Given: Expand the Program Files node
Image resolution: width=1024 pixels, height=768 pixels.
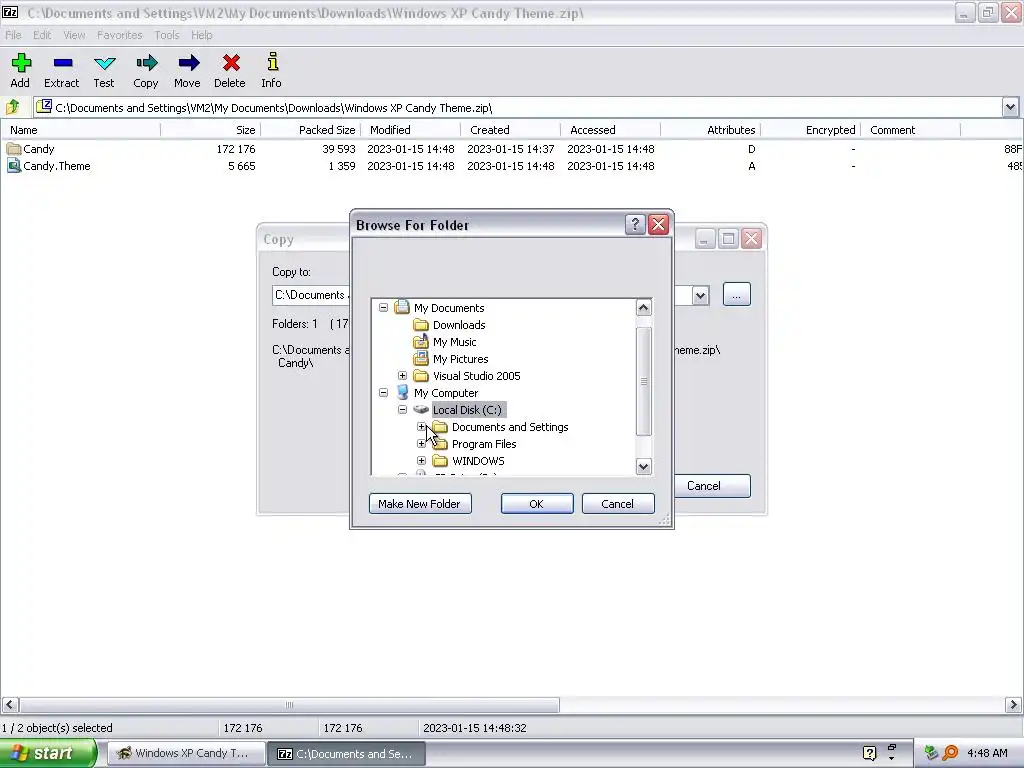Looking at the screenshot, I should tap(421, 443).
